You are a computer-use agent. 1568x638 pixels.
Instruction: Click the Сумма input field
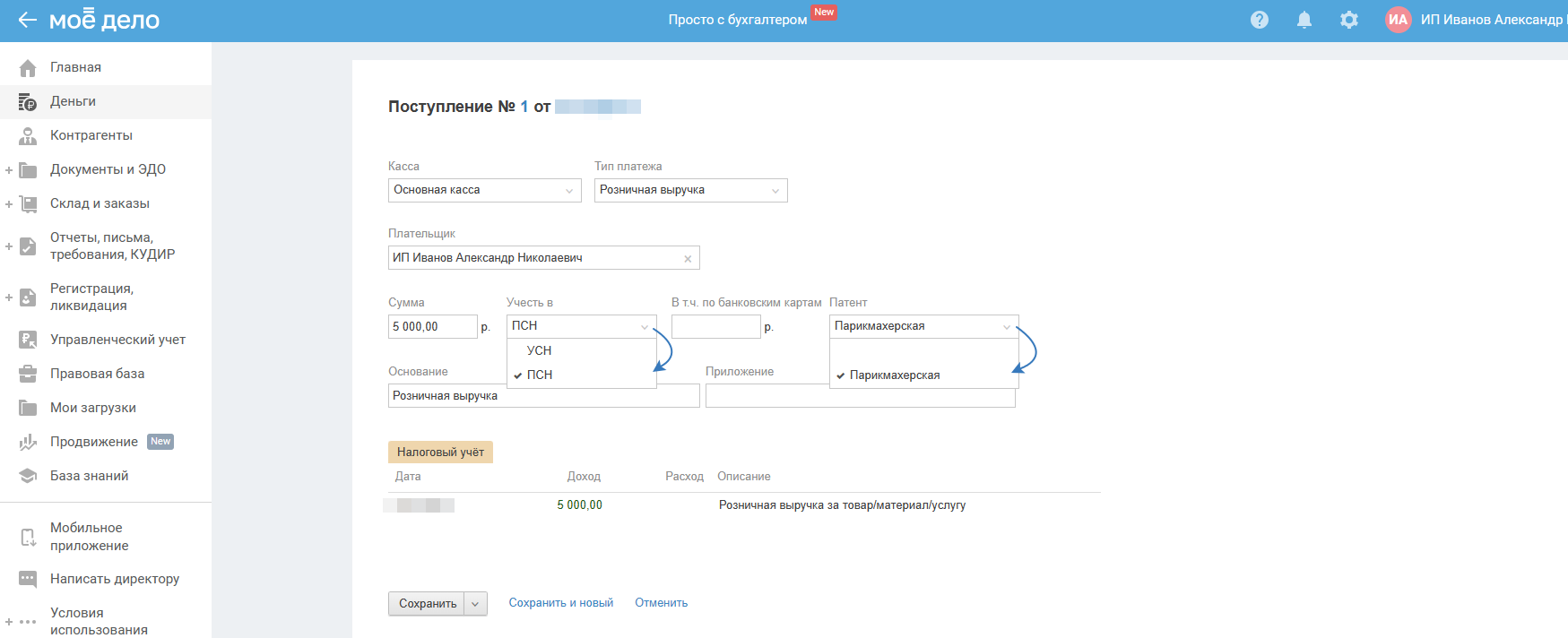point(432,327)
